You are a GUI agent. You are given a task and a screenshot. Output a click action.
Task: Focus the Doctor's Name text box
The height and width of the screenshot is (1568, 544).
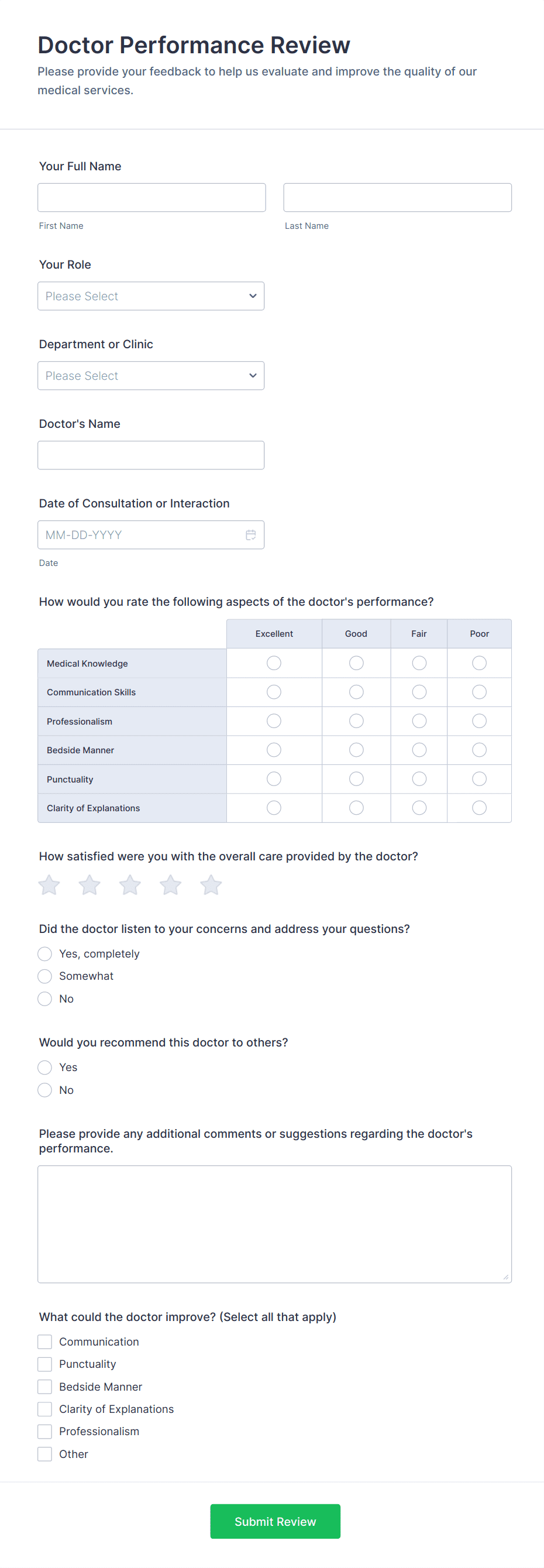tap(151, 455)
